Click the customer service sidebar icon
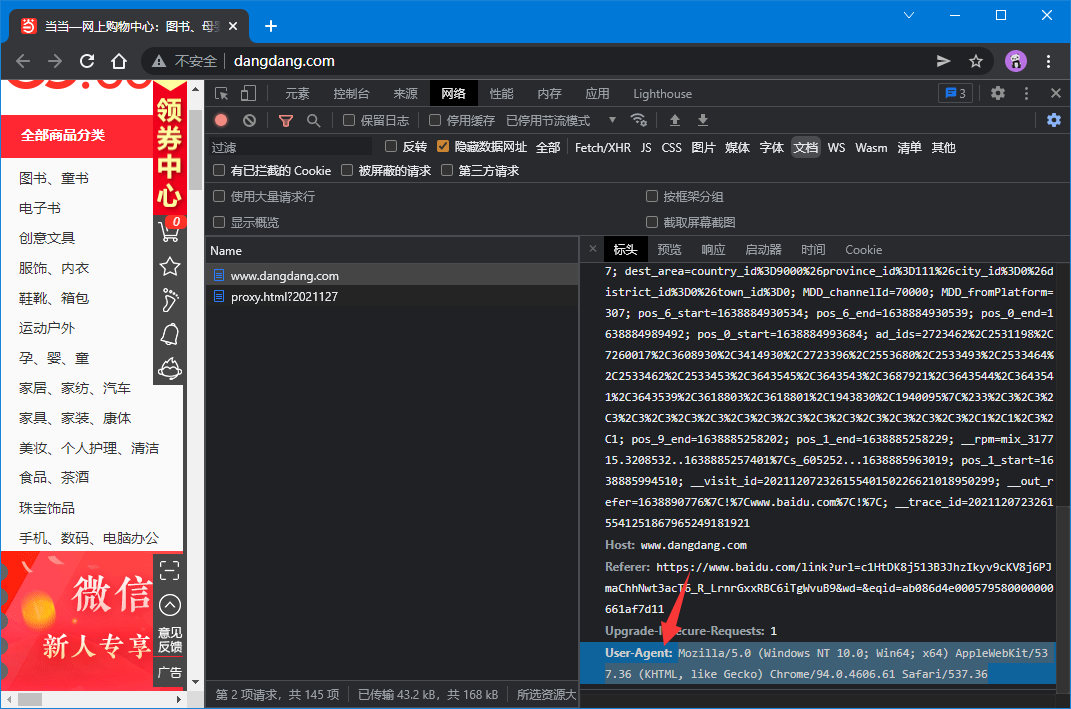Screen dimensions: 1071x709 pos(169,369)
